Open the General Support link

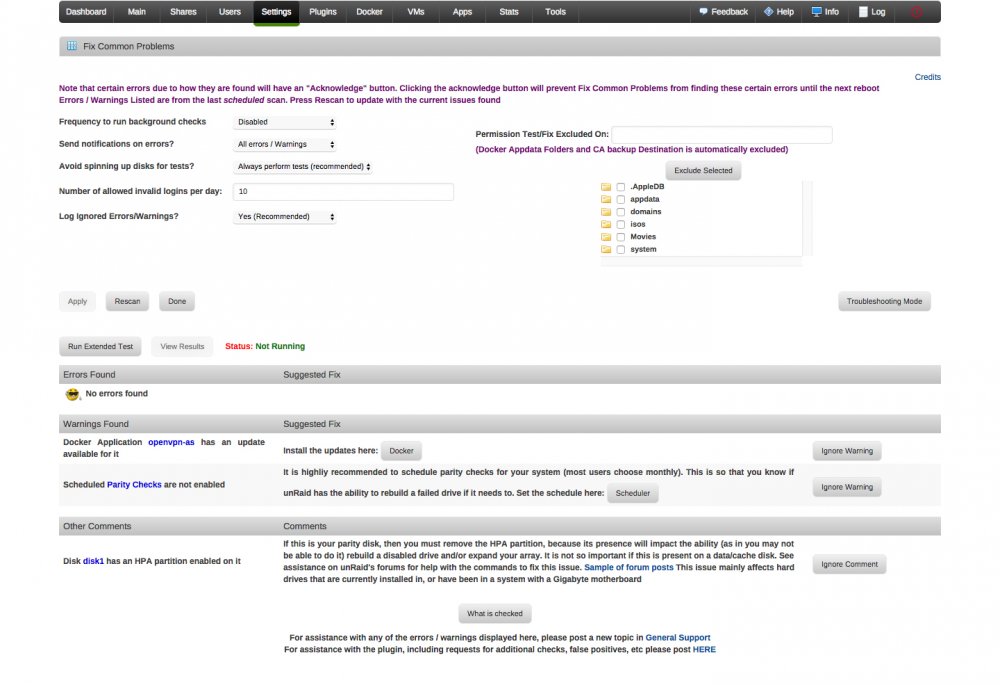tap(677, 638)
